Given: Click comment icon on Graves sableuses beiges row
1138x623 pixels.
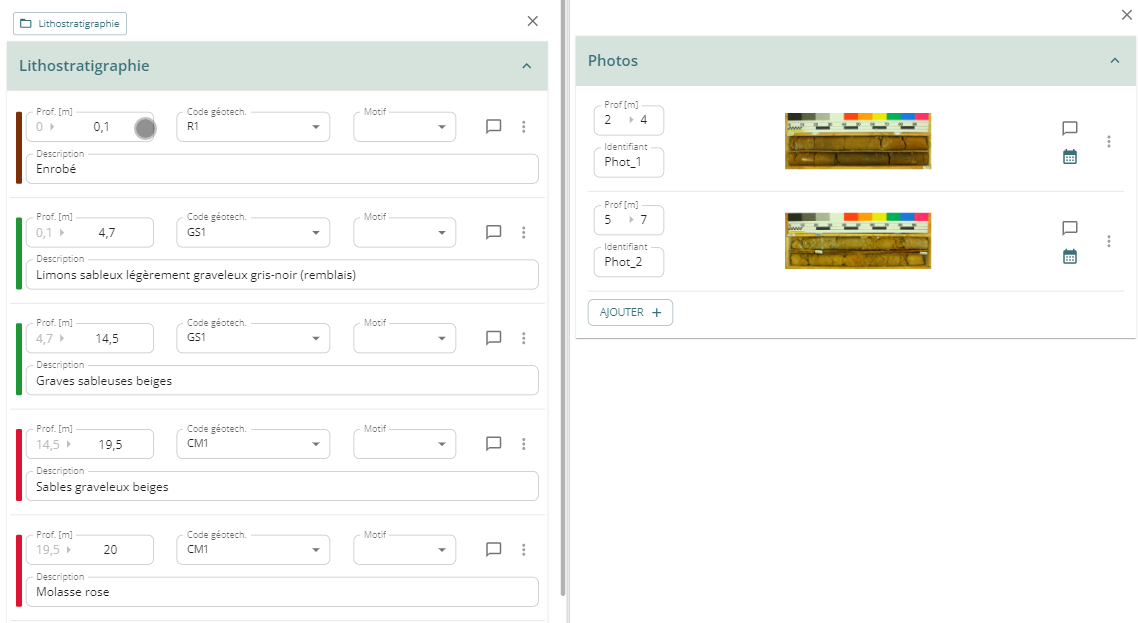Looking at the screenshot, I should [493, 338].
